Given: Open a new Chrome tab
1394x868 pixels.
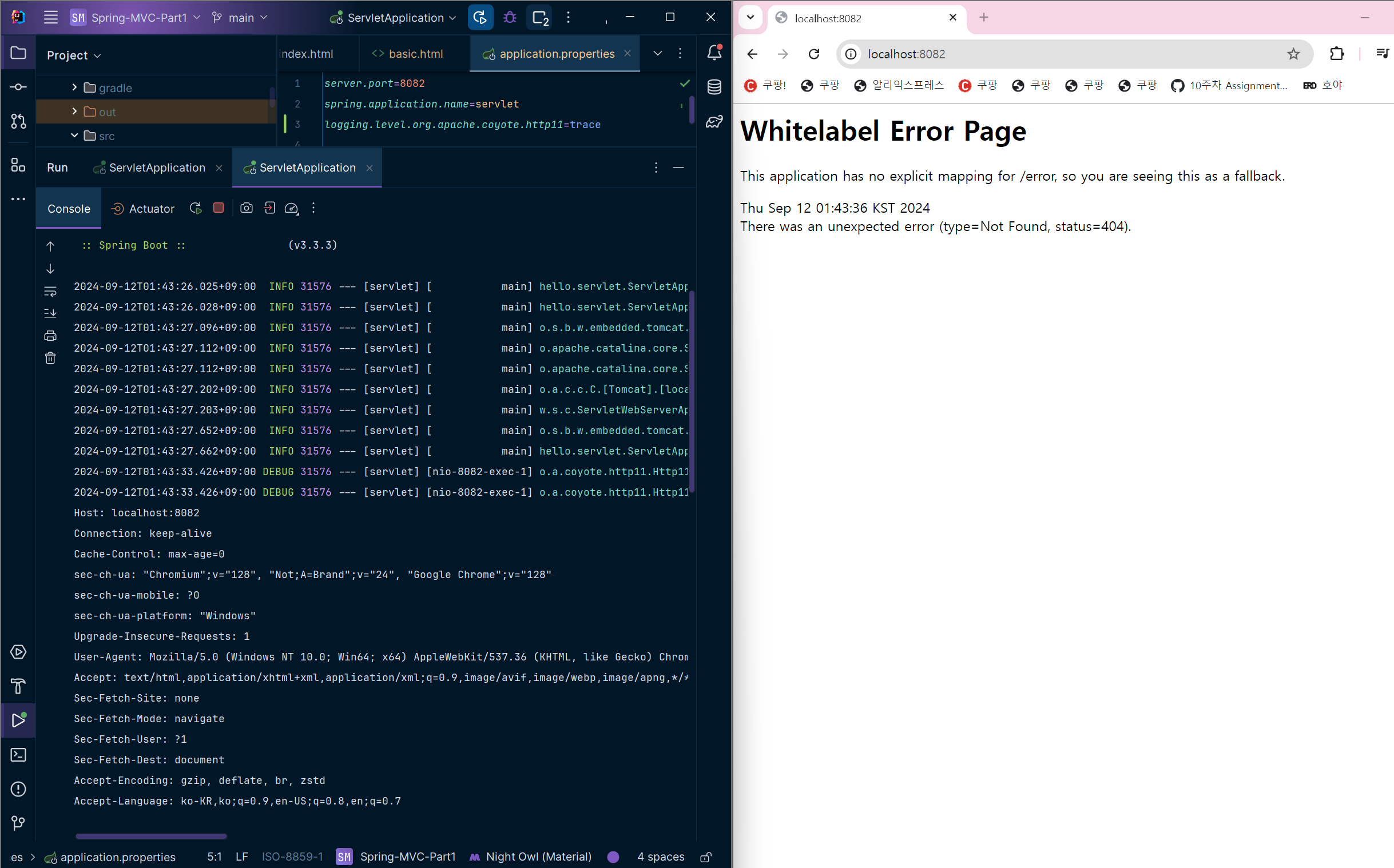Looking at the screenshot, I should [x=983, y=18].
